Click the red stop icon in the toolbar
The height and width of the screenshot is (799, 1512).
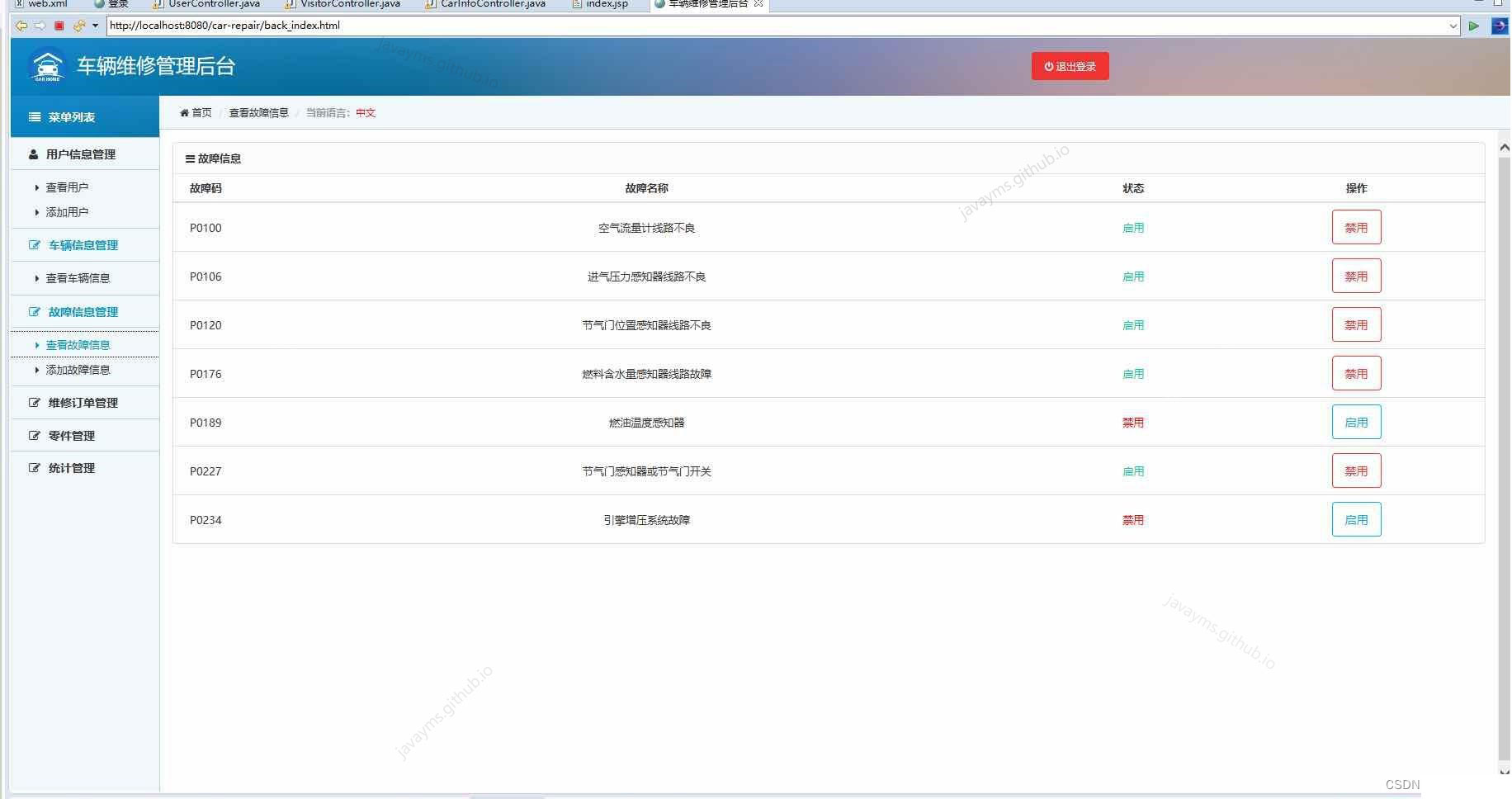pos(59,26)
